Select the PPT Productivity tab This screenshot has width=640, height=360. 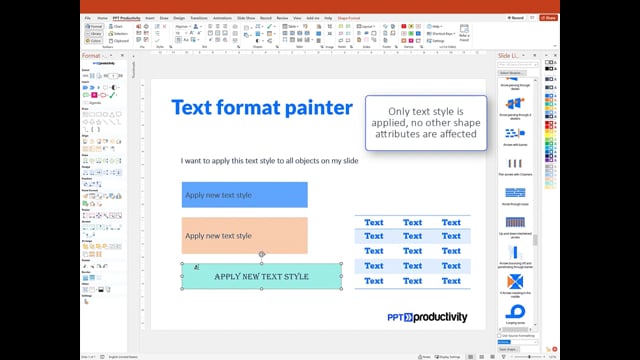click(127, 18)
